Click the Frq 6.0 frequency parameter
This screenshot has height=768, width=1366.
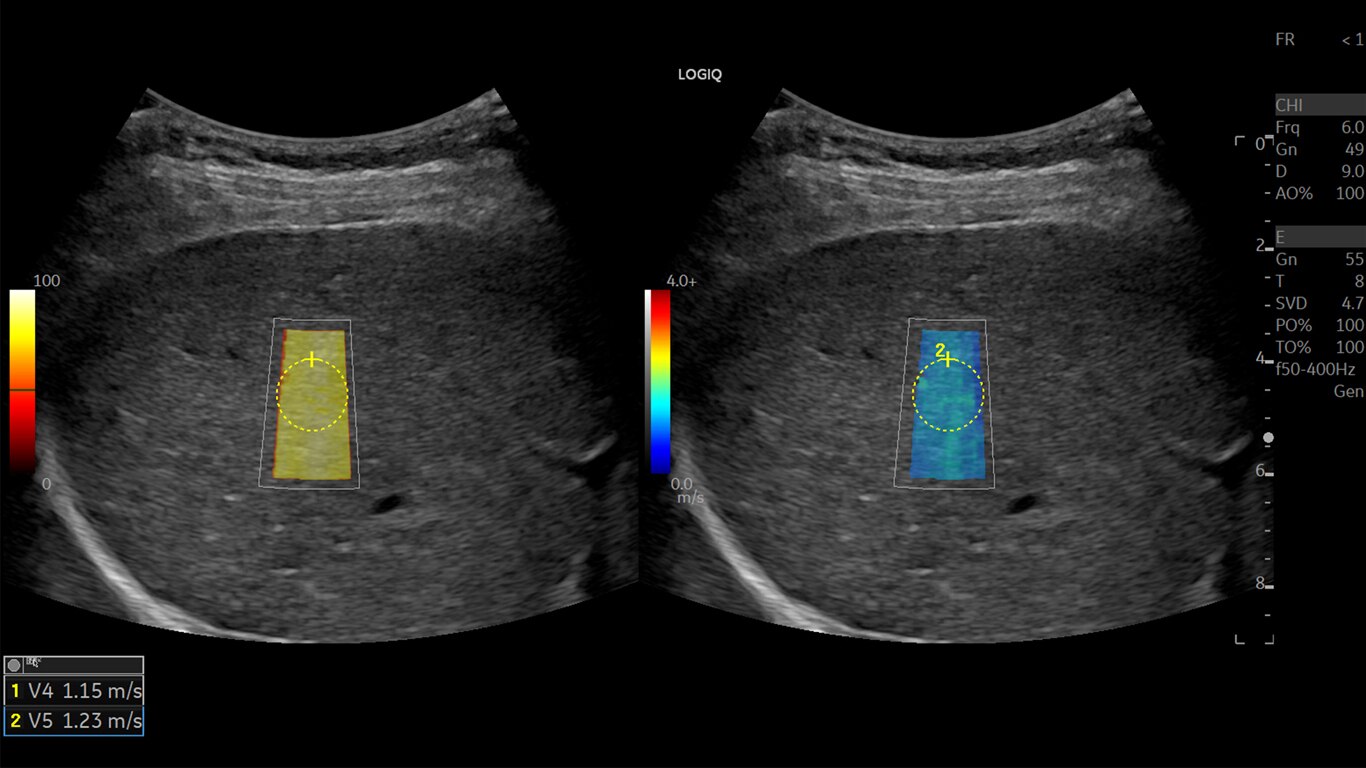1320,127
